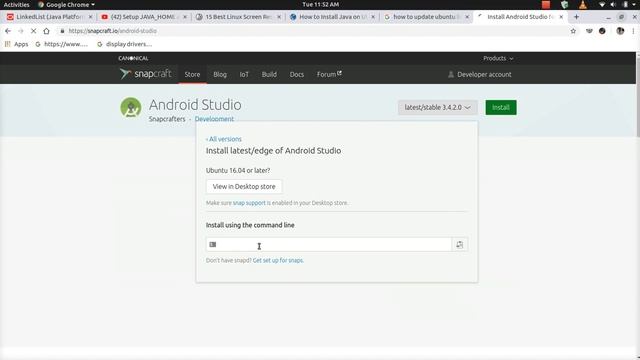Open the system volume indicator
This screenshot has height=360, width=640.
(x=613, y=4)
